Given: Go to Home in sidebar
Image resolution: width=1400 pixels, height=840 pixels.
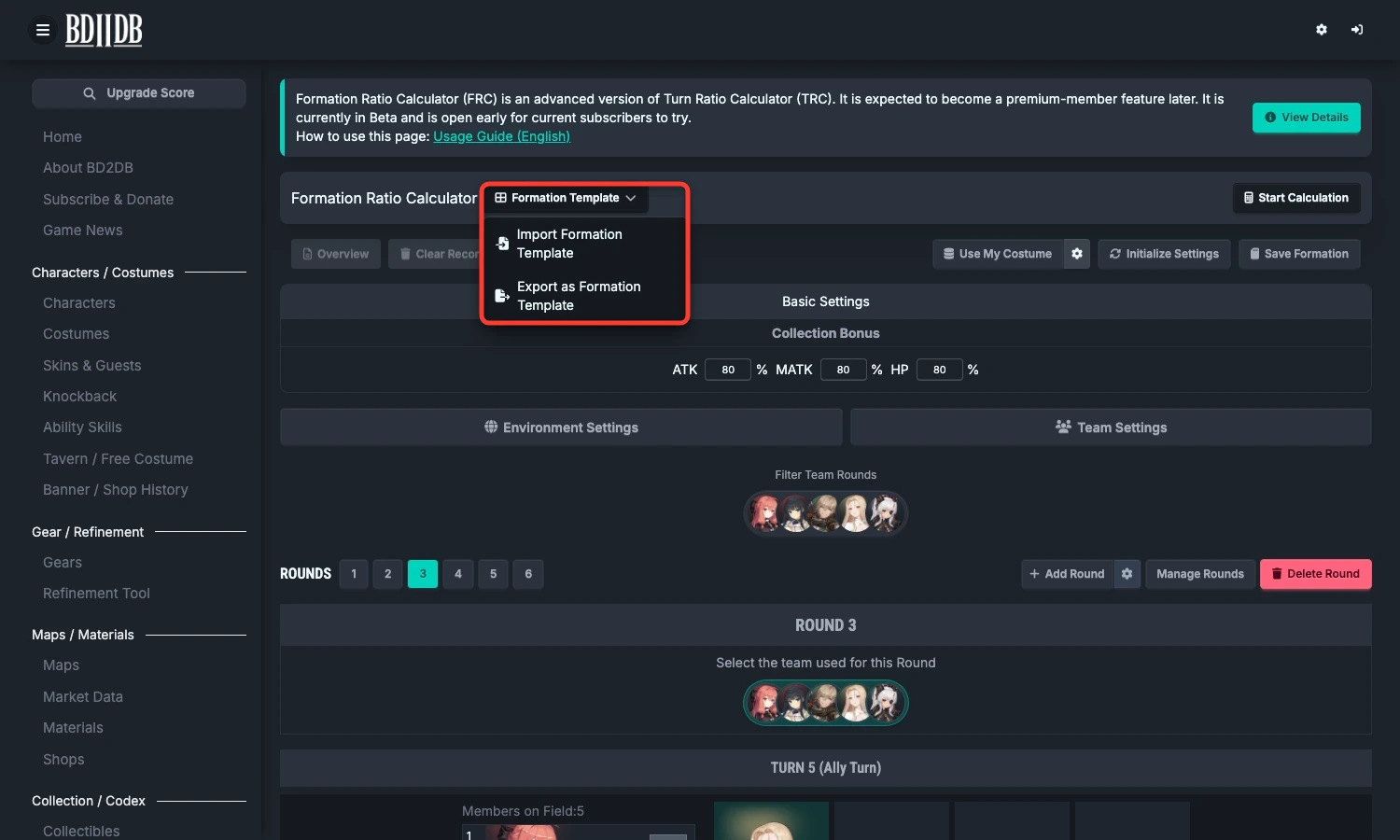Looking at the screenshot, I should (63, 136).
